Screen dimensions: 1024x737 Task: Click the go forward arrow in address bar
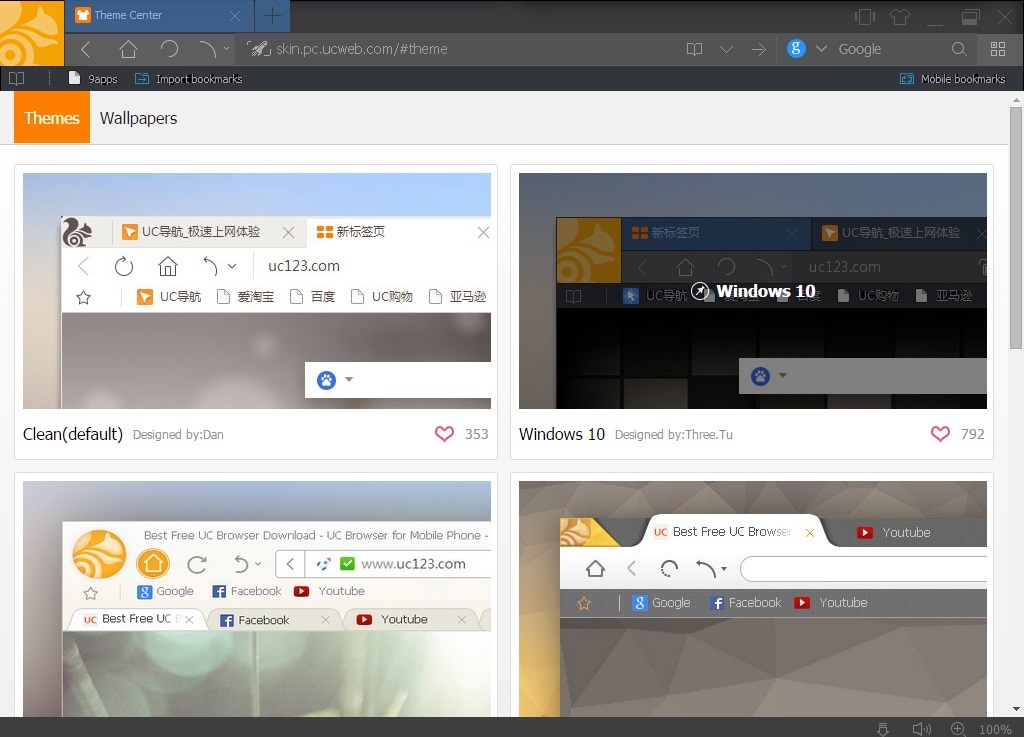758,49
